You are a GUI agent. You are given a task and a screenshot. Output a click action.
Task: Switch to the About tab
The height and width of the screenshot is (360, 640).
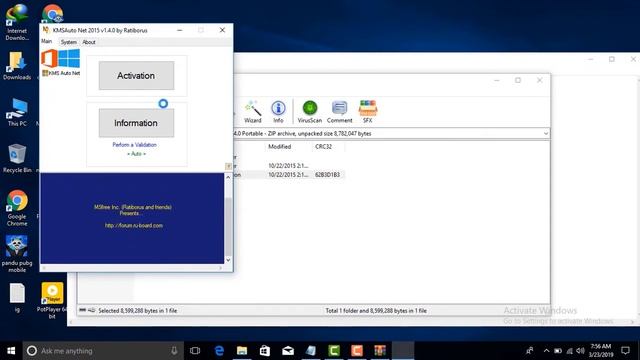(89, 42)
